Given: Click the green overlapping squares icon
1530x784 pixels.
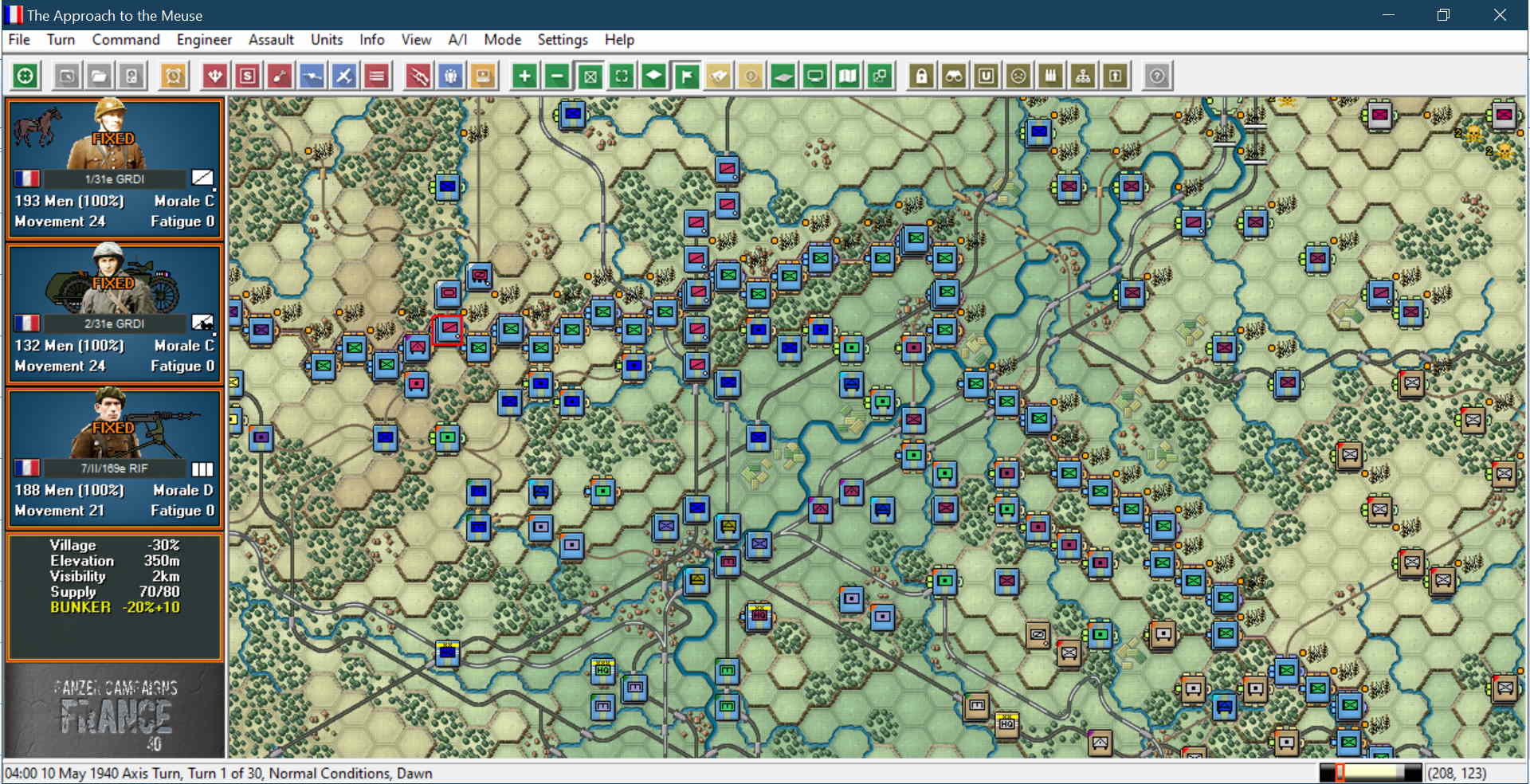Looking at the screenshot, I should pyautogui.click(x=880, y=76).
